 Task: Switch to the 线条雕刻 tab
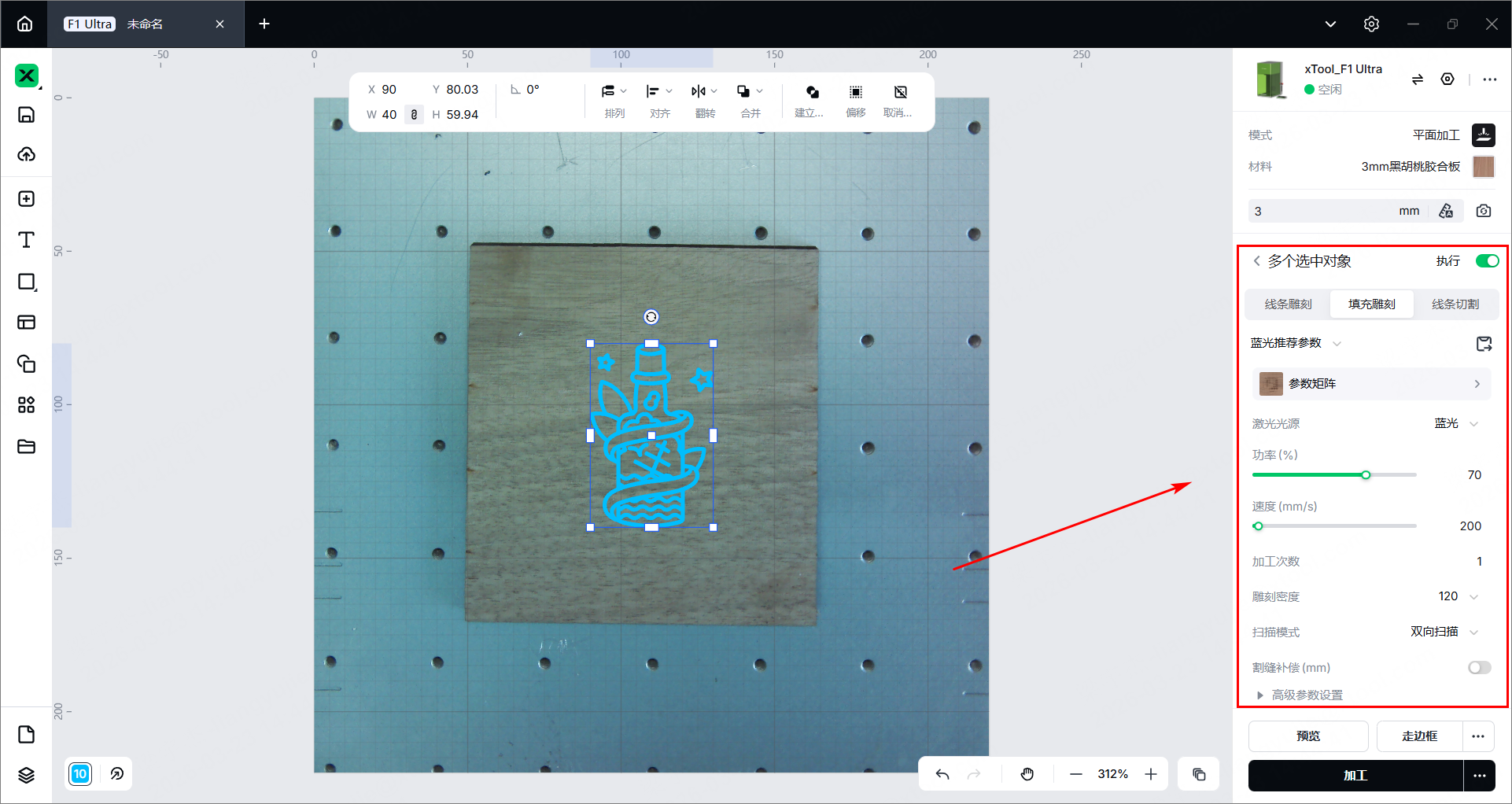(1289, 304)
